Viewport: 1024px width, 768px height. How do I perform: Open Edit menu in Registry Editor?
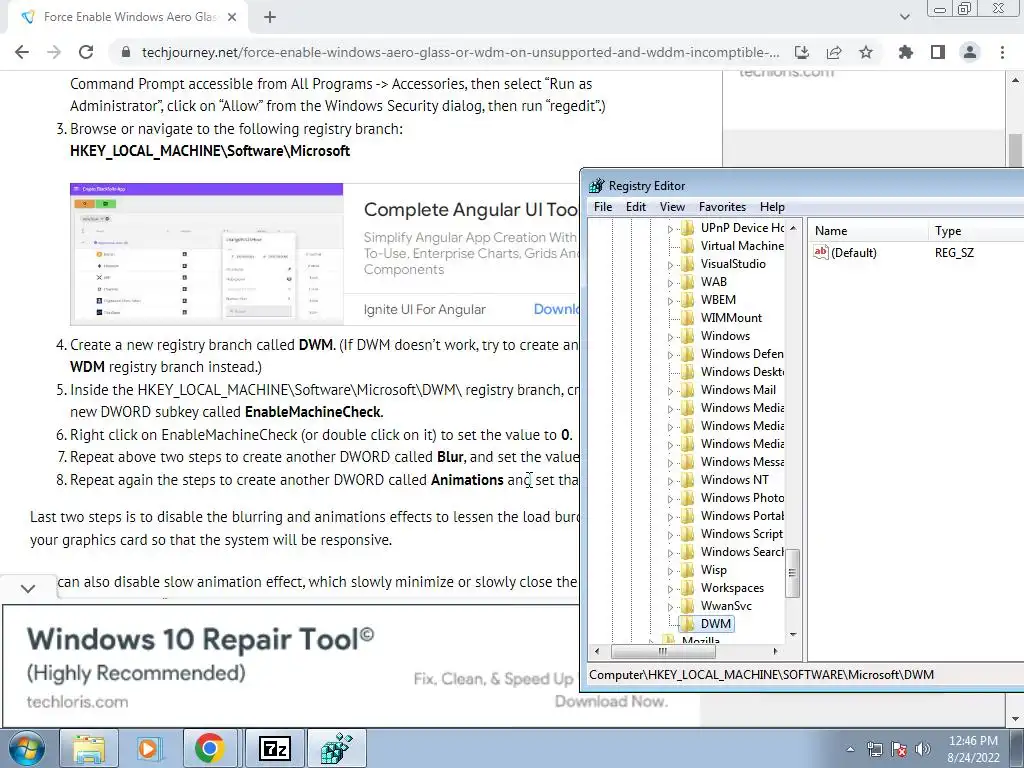(x=635, y=206)
